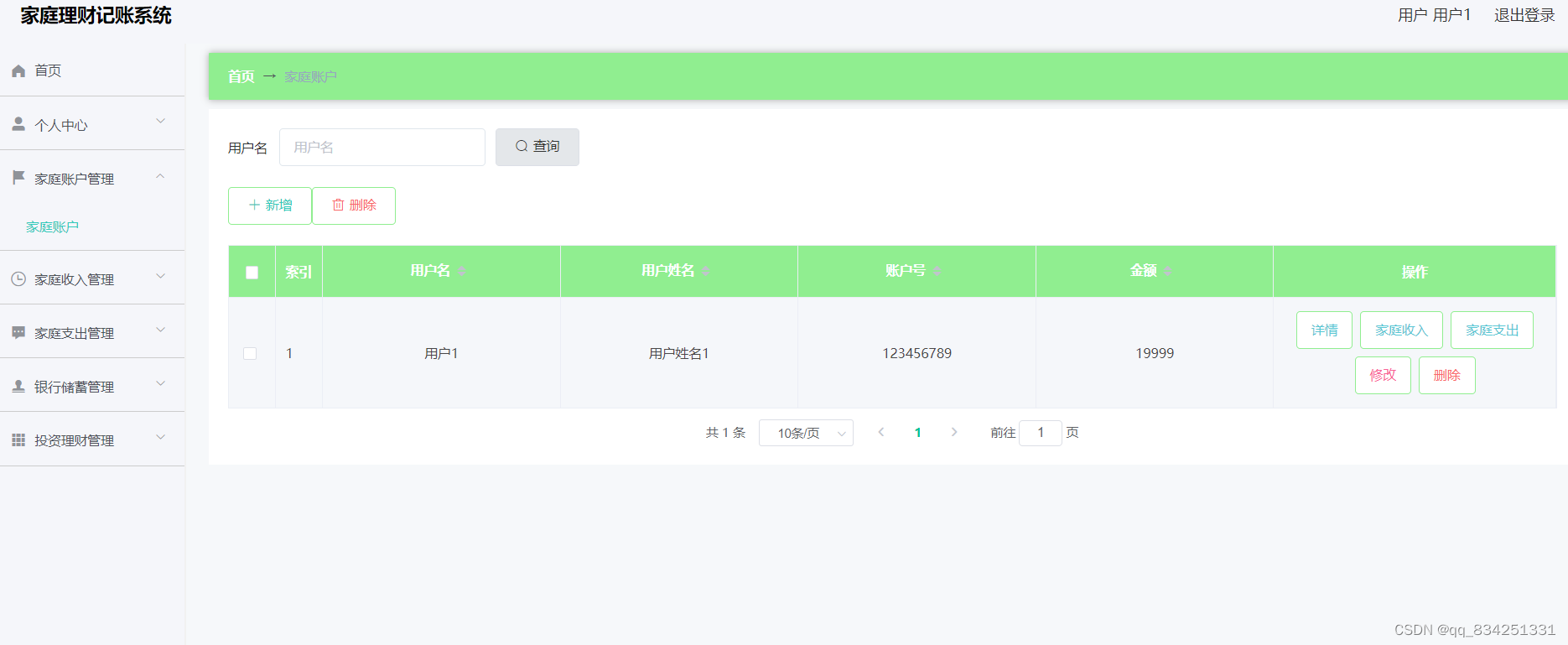Click the amount cell 19999

[x=1155, y=353]
